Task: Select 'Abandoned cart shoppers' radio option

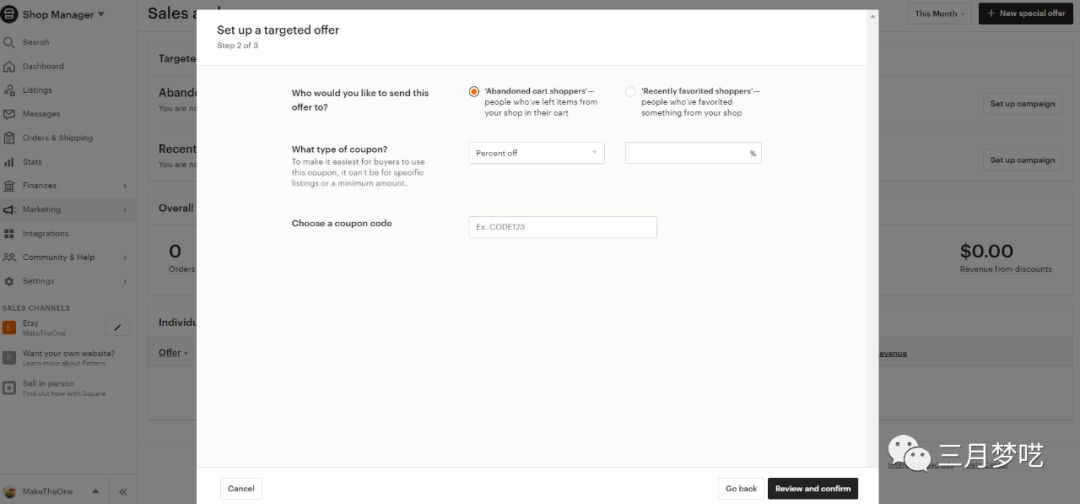Action: coord(474,92)
